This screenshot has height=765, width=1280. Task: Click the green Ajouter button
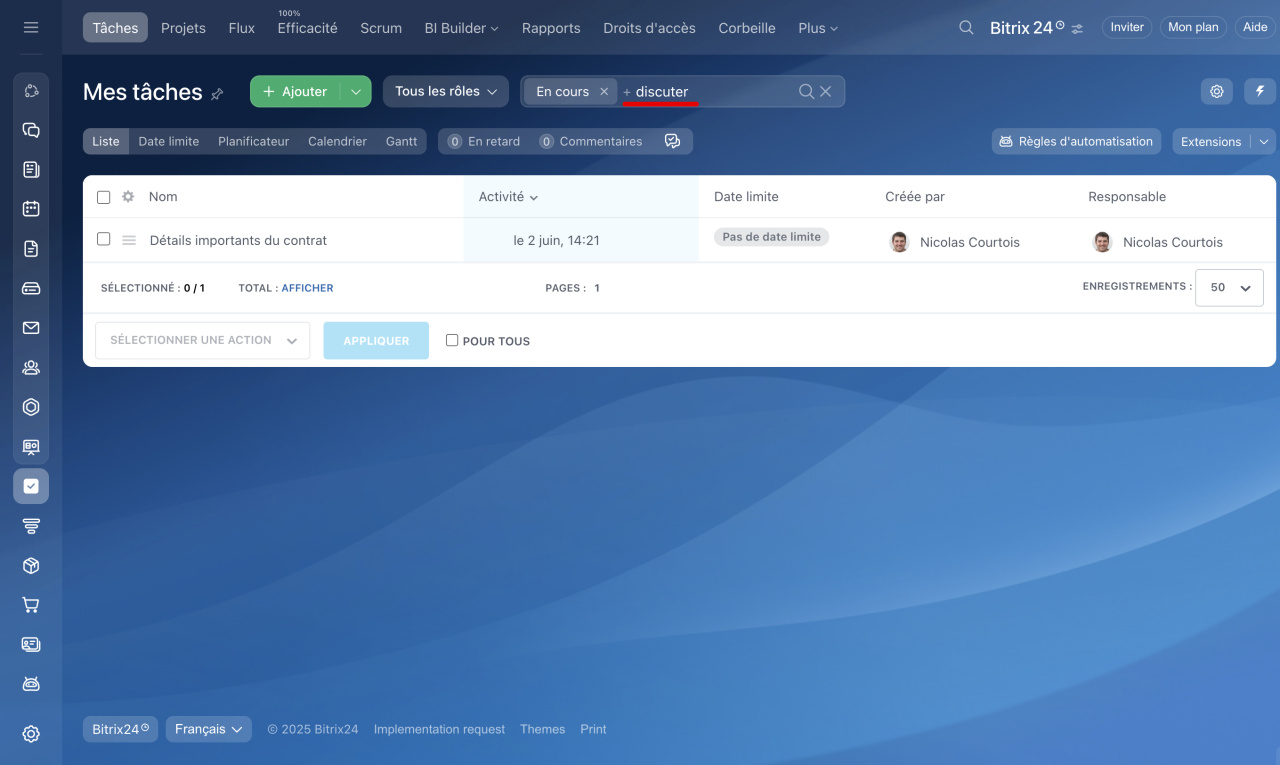click(x=295, y=91)
